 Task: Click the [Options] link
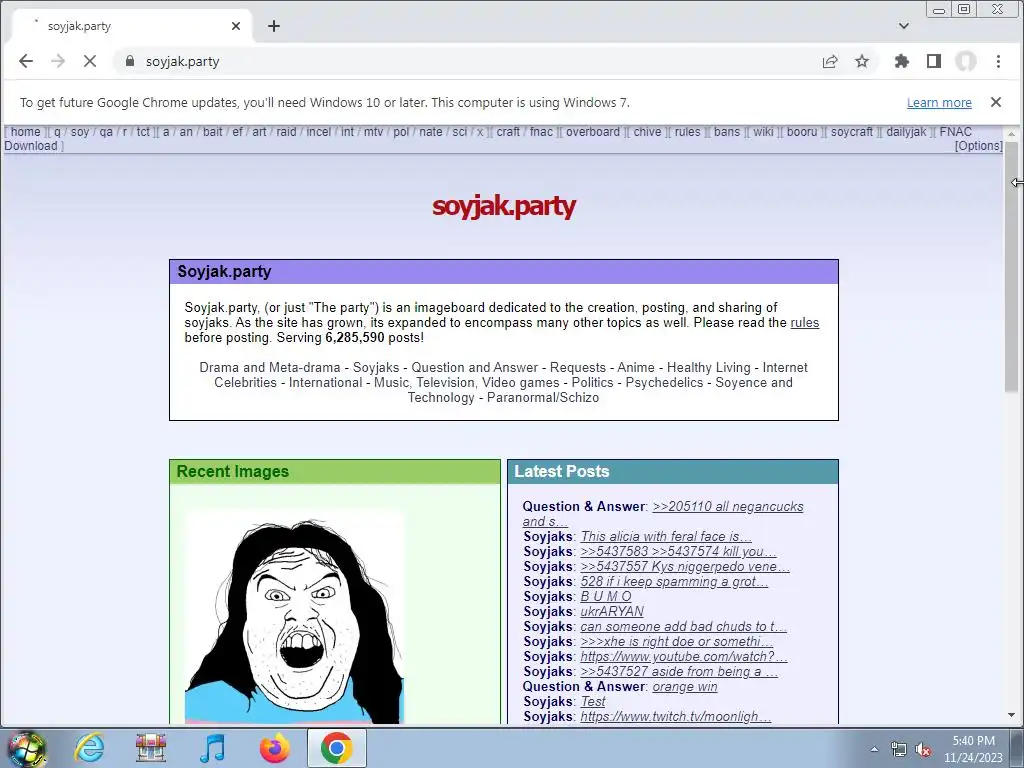point(978,146)
